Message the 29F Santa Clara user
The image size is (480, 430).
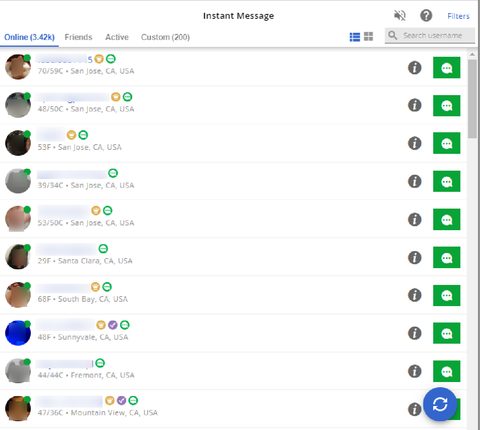(446, 257)
